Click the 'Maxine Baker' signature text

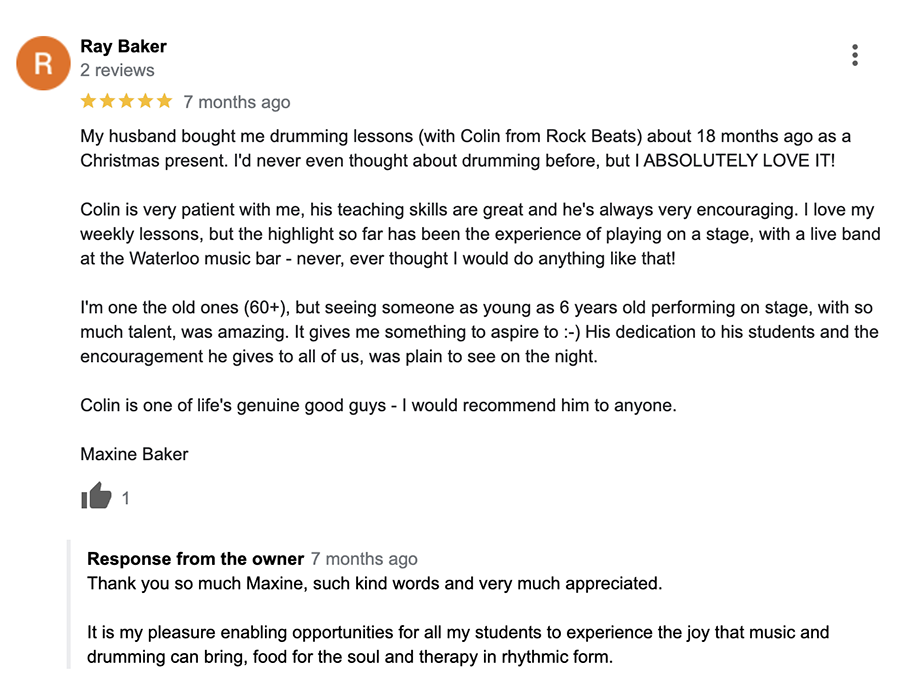(134, 454)
